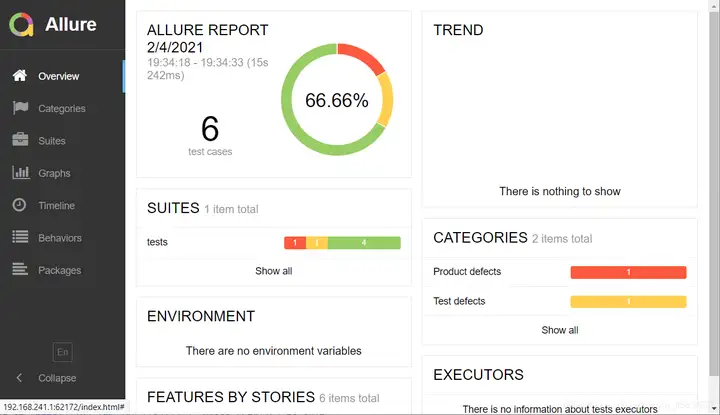Click the red Product defects bar
Screen dimensions: 720x415
click(x=628, y=272)
